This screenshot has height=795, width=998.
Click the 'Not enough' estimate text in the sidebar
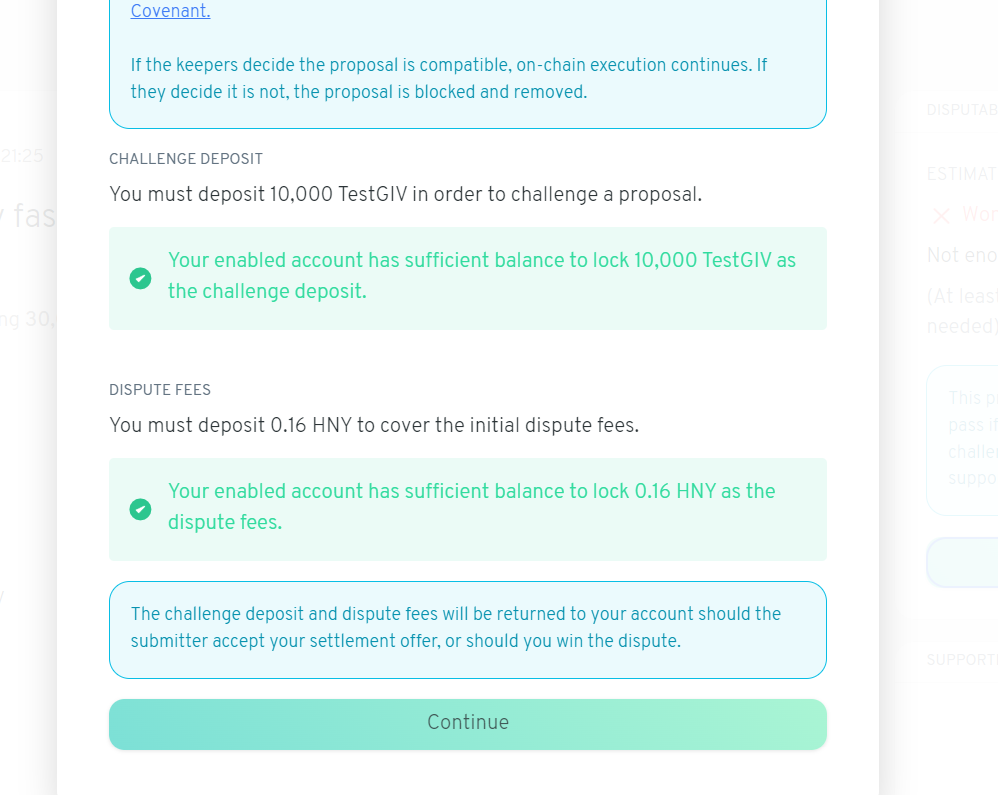click(961, 255)
